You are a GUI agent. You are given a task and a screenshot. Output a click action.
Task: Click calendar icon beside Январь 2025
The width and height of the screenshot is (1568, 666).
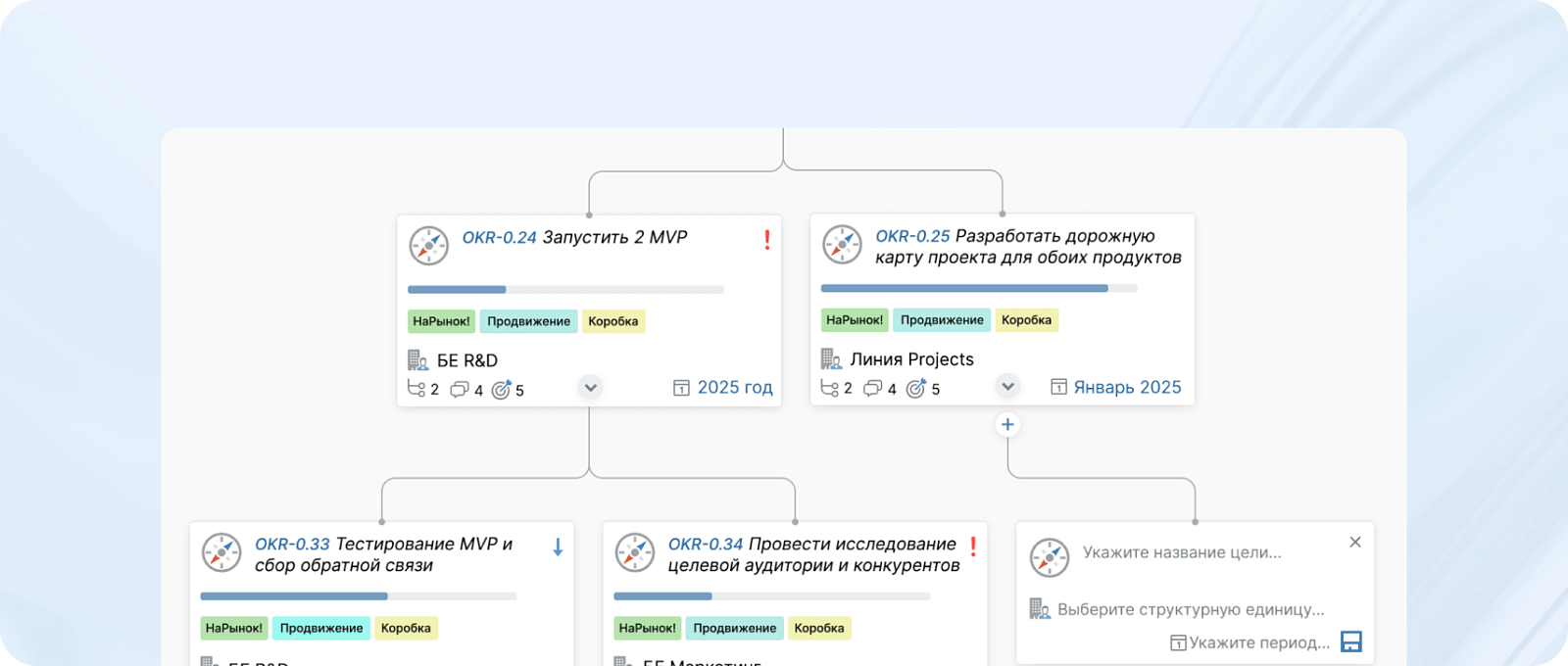[1058, 387]
